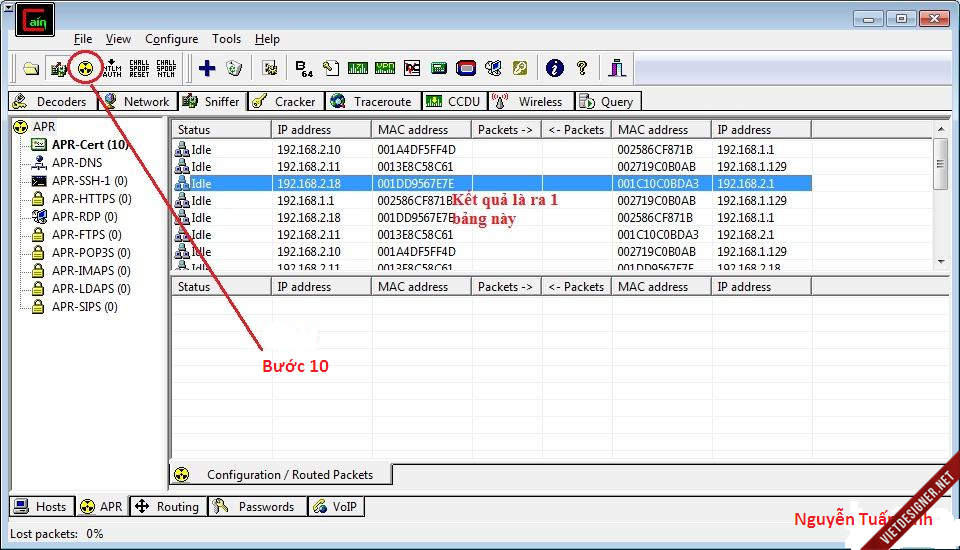Screen dimensions: 960x550
Task: Switch to the Decoders tab
Action: pos(53,102)
